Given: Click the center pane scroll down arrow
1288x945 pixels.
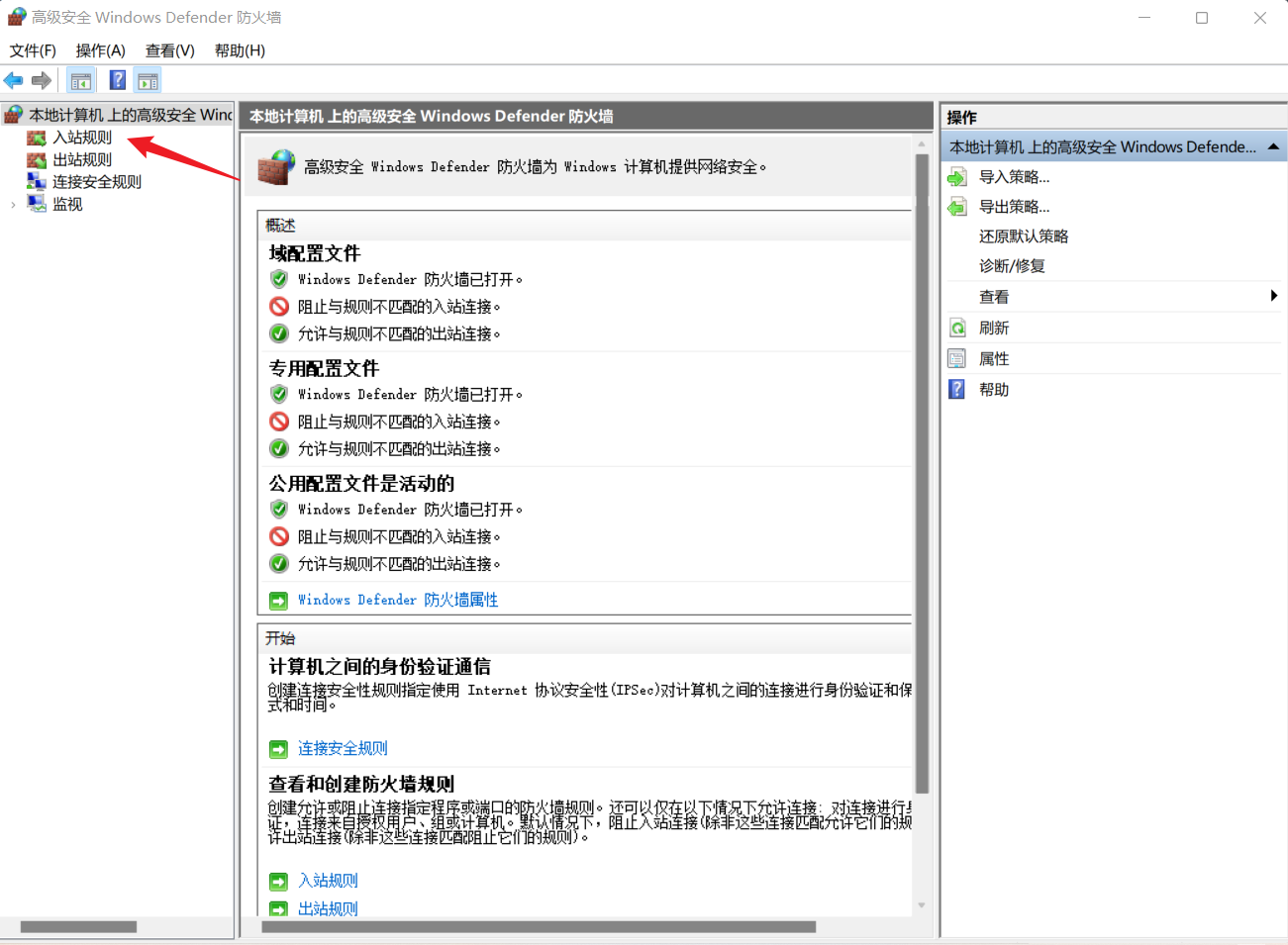Looking at the screenshot, I should click(922, 905).
